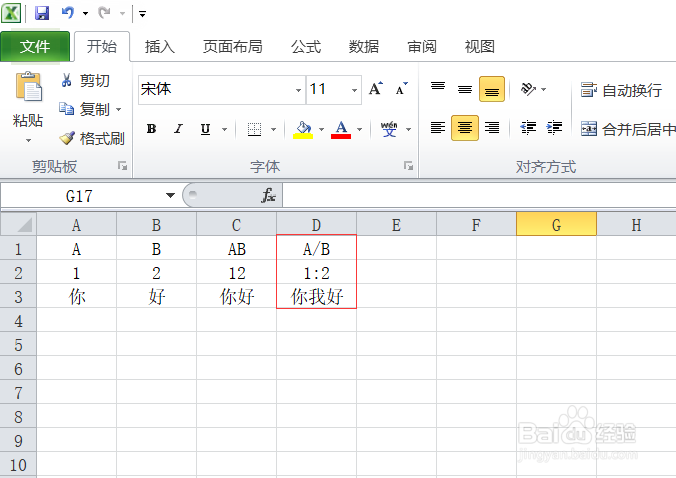Decrease font size with the small A
Image resolution: width=676 pixels, height=478 pixels.
coord(401,89)
